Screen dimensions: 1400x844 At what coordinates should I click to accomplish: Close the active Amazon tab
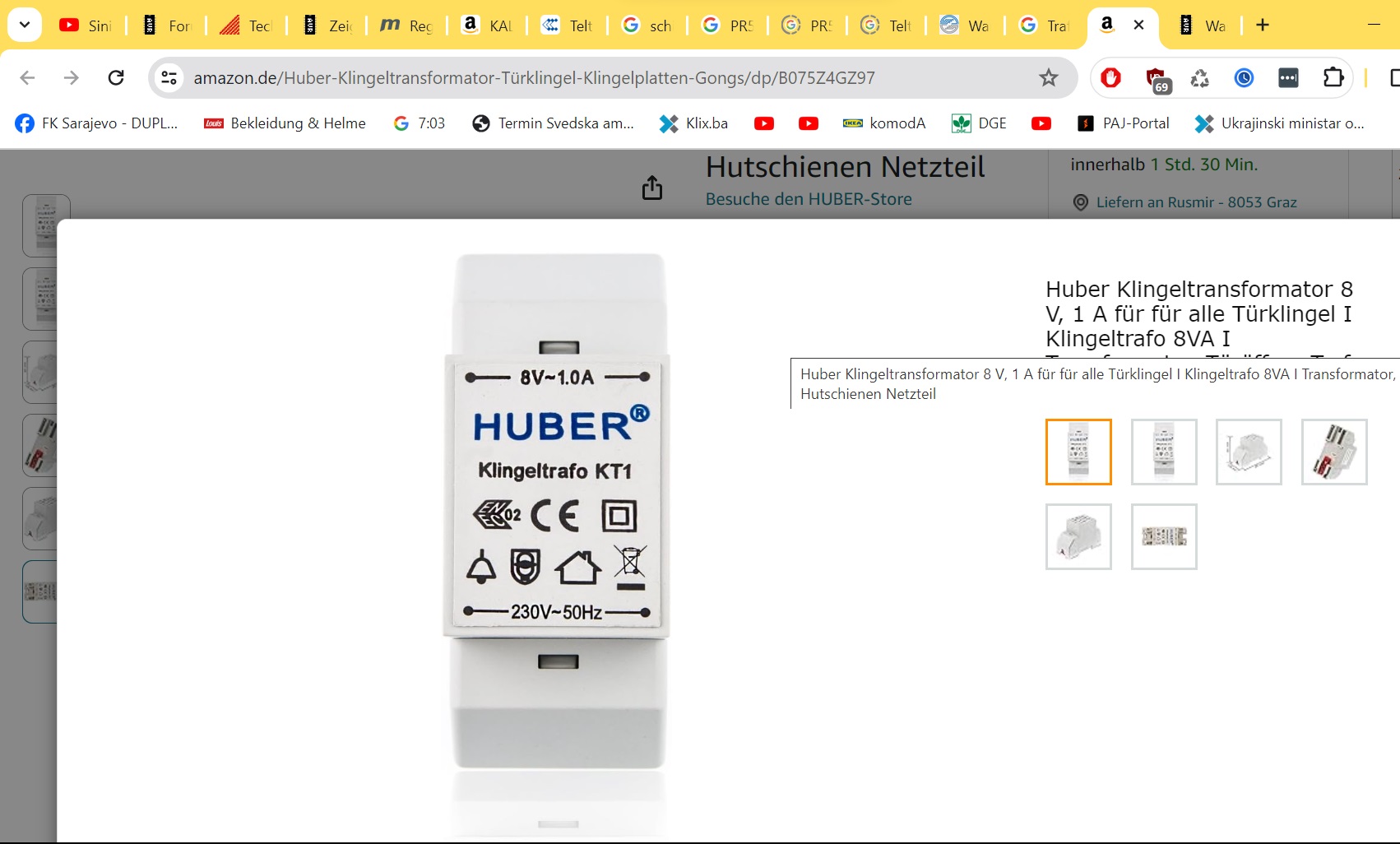click(x=1138, y=26)
